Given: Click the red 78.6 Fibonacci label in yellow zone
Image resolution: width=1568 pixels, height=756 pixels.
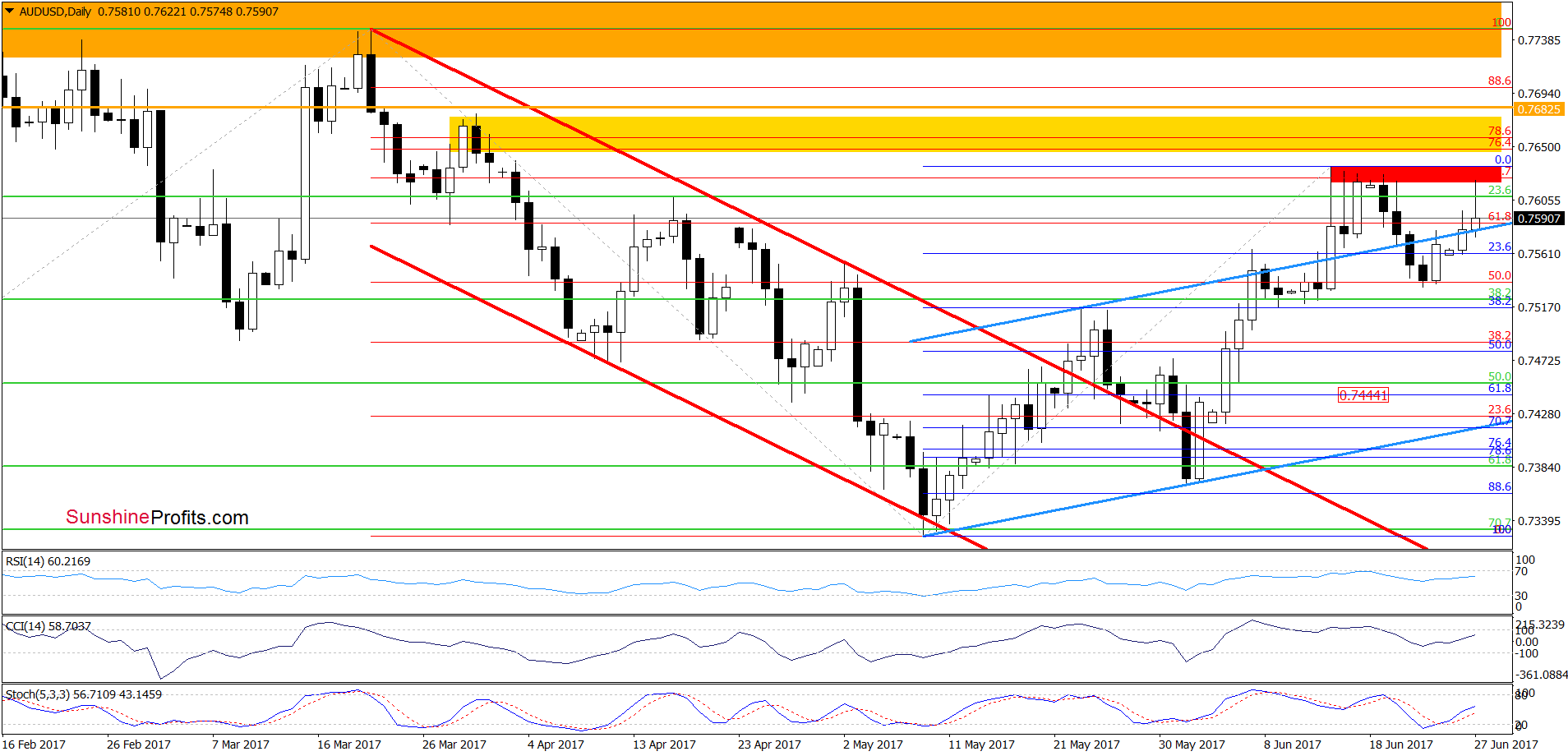Looking at the screenshot, I should click(x=1500, y=131).
